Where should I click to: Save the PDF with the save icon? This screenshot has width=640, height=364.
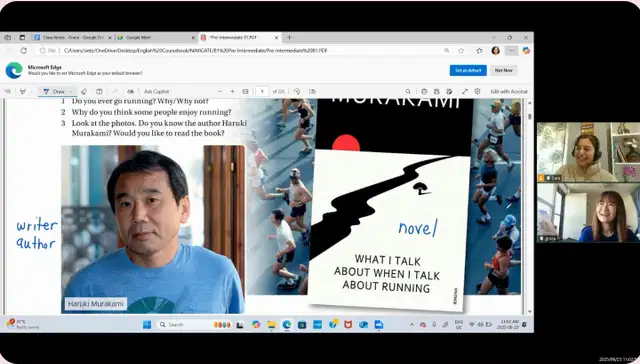point(436,91)
